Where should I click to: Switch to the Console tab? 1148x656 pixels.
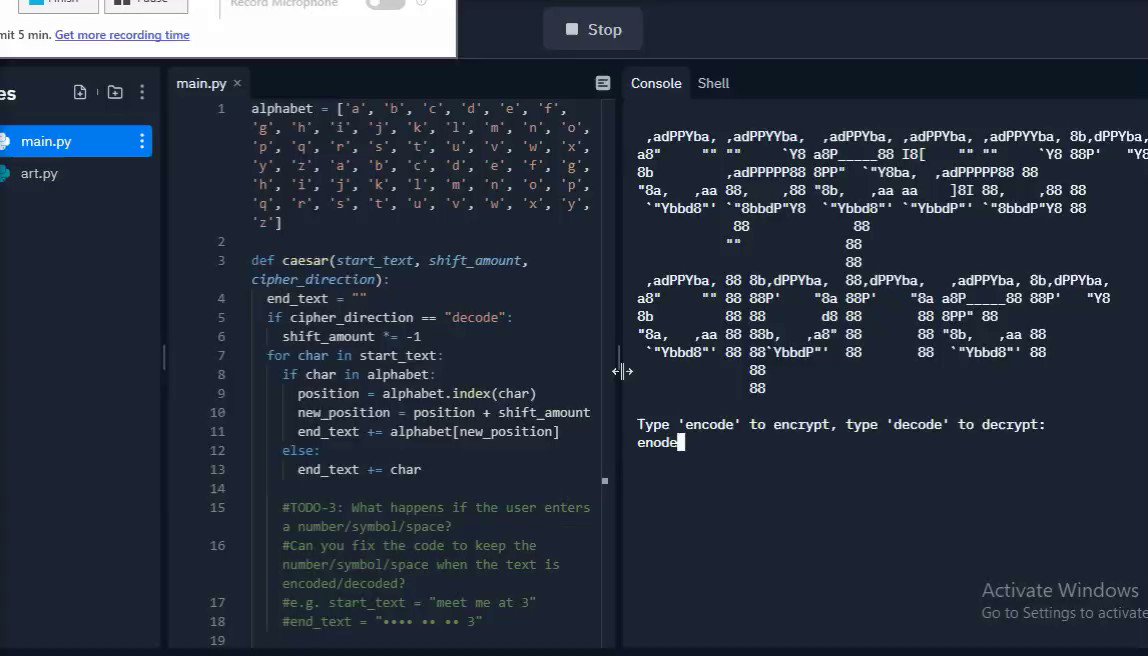(656, 83)
